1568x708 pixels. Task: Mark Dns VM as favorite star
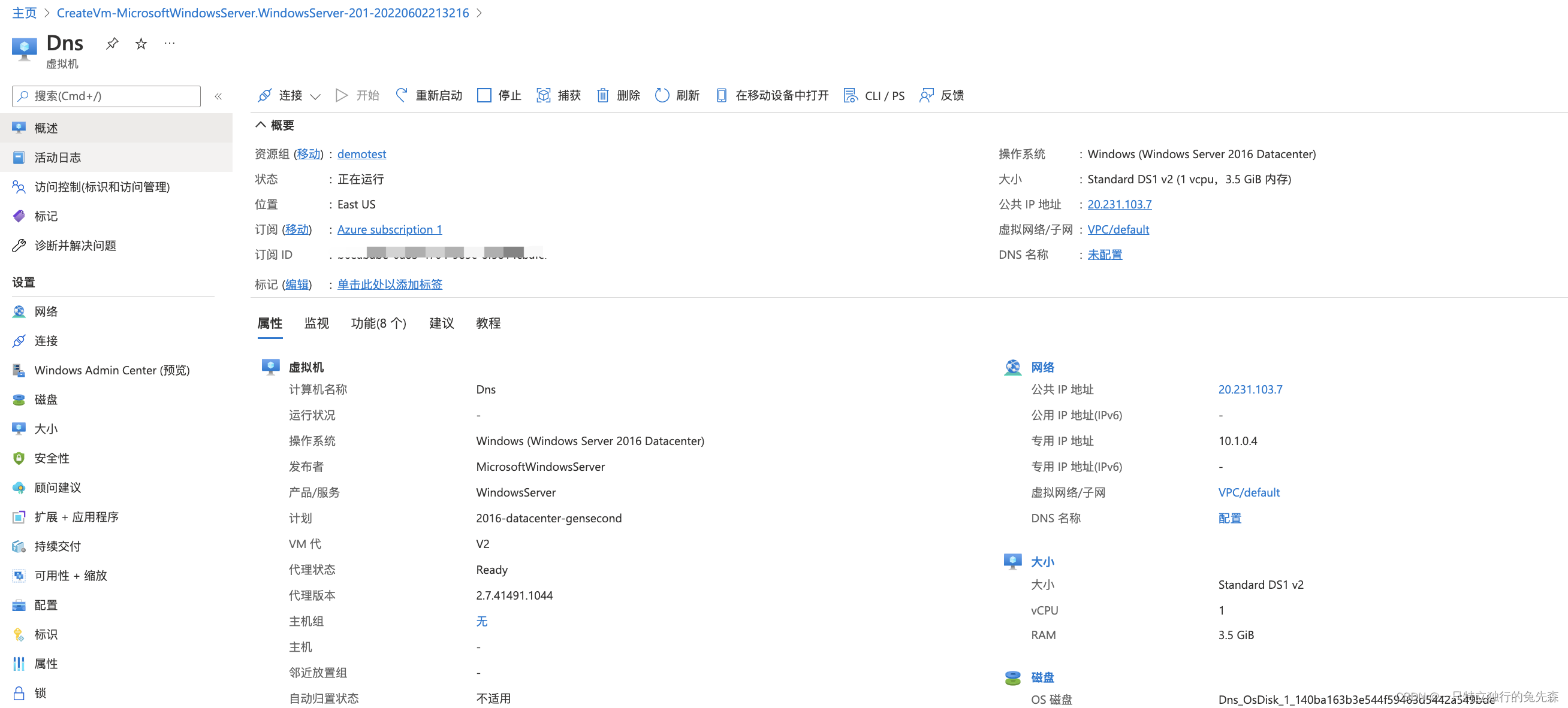coord(141,44)
